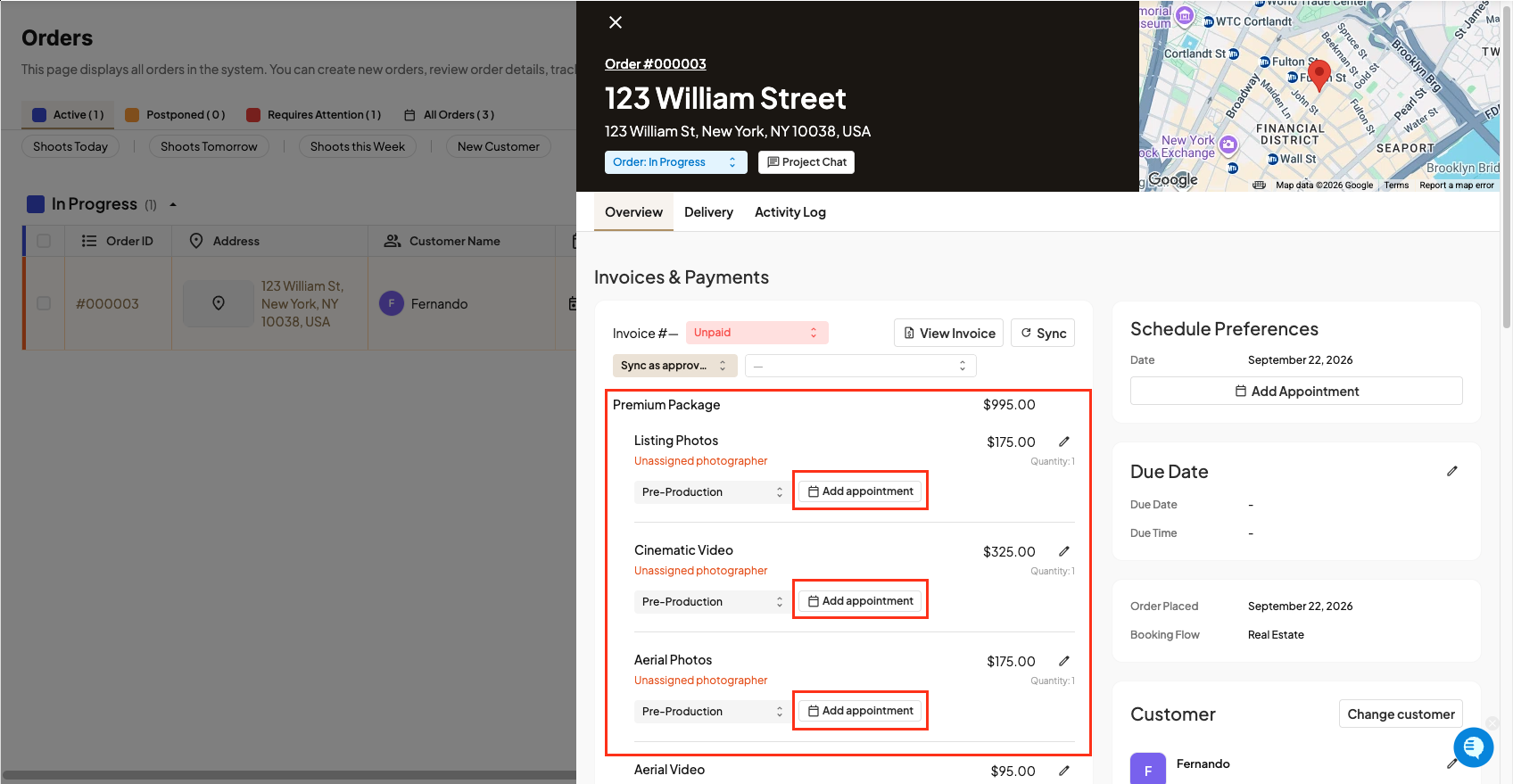Open the Activity Log tab
The height and width of the screenshot is (784, 1513).
790,212
